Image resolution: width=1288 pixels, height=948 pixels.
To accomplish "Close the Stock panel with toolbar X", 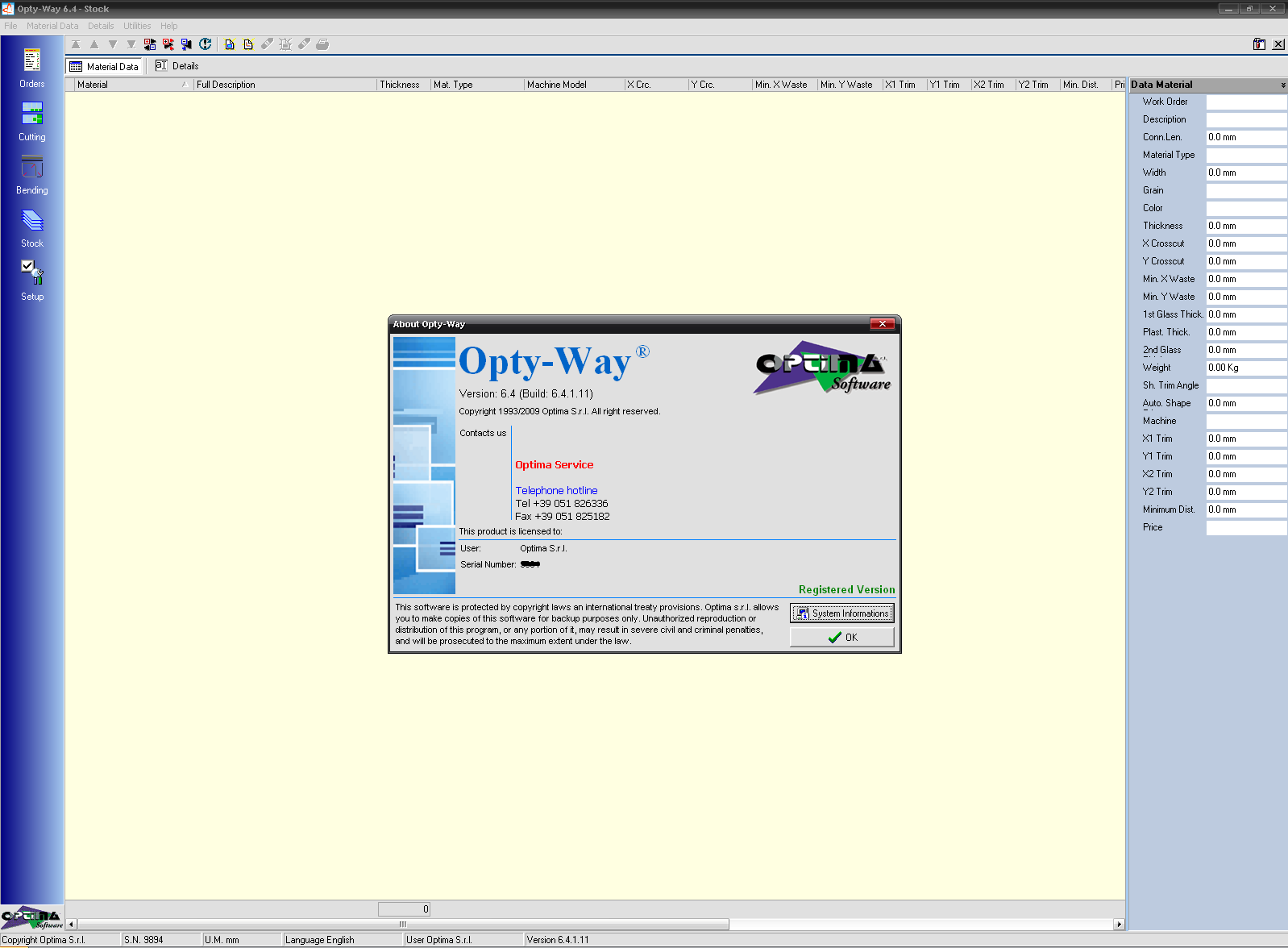I will point(1278,44).
